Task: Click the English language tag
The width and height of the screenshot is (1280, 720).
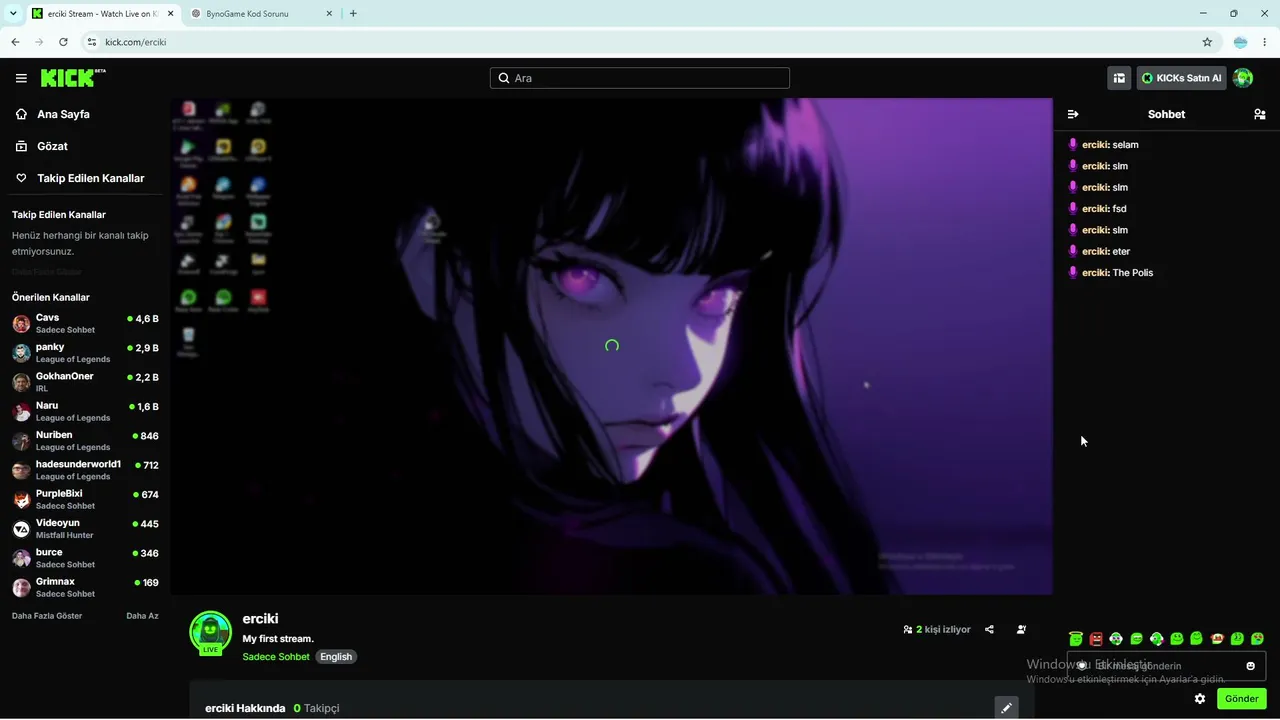Action: pos(336,657)
